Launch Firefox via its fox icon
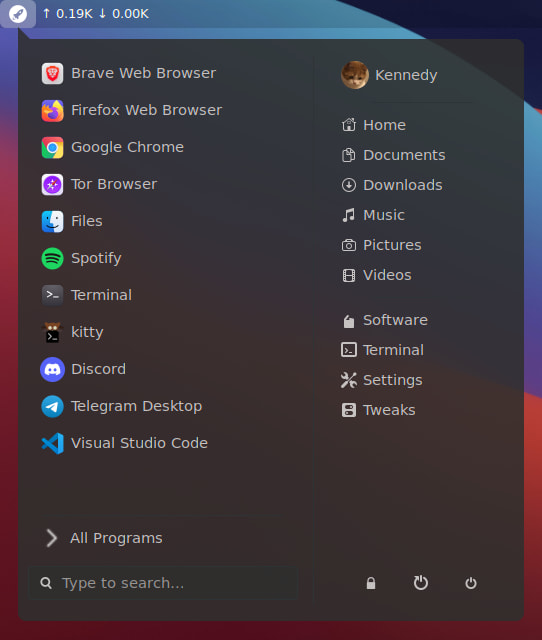 (x=52, y=111)
